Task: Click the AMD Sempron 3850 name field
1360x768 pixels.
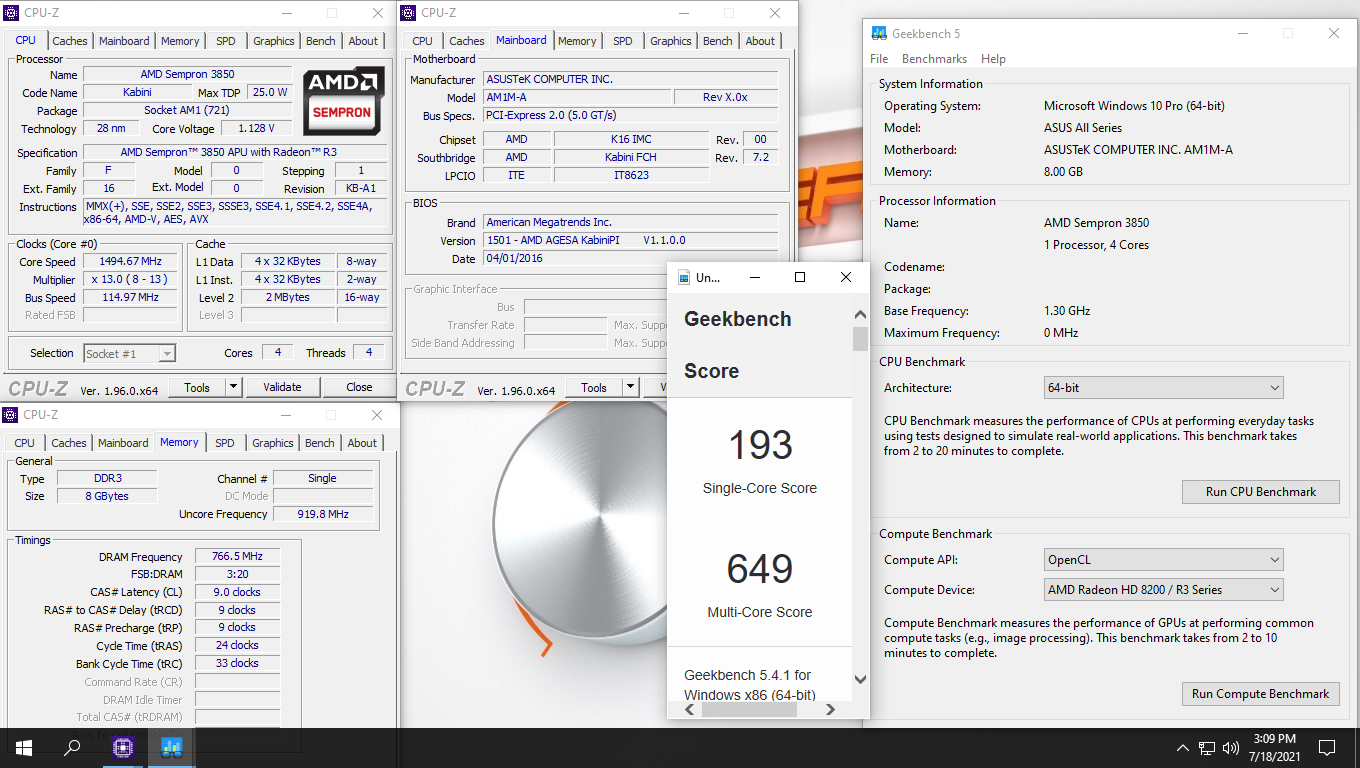Action: pyautogui.click(x=188, y=74)
